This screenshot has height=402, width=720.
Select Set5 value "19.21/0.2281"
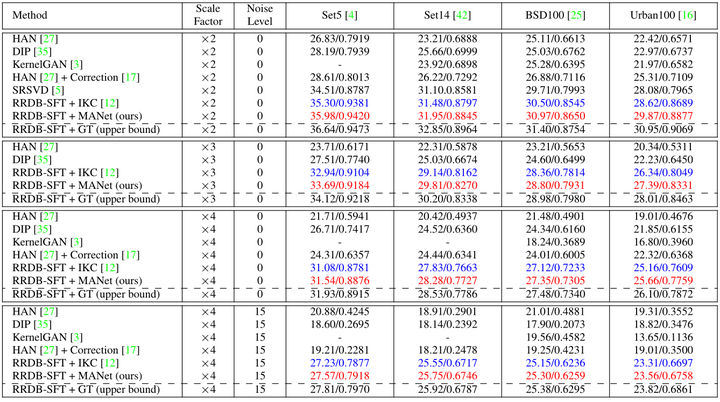pyautogui.click(x=340, y=350)
